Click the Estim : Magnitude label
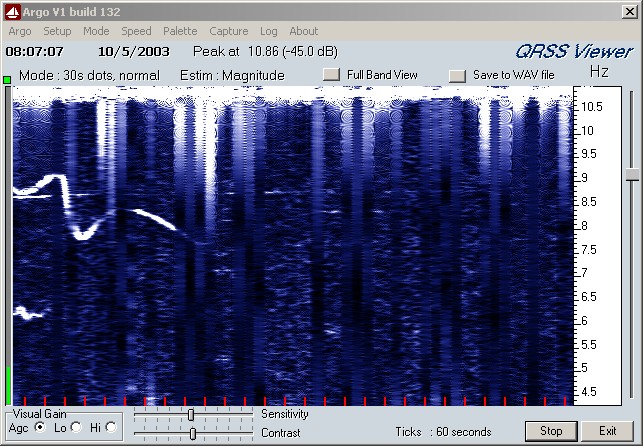 [232, 76]
